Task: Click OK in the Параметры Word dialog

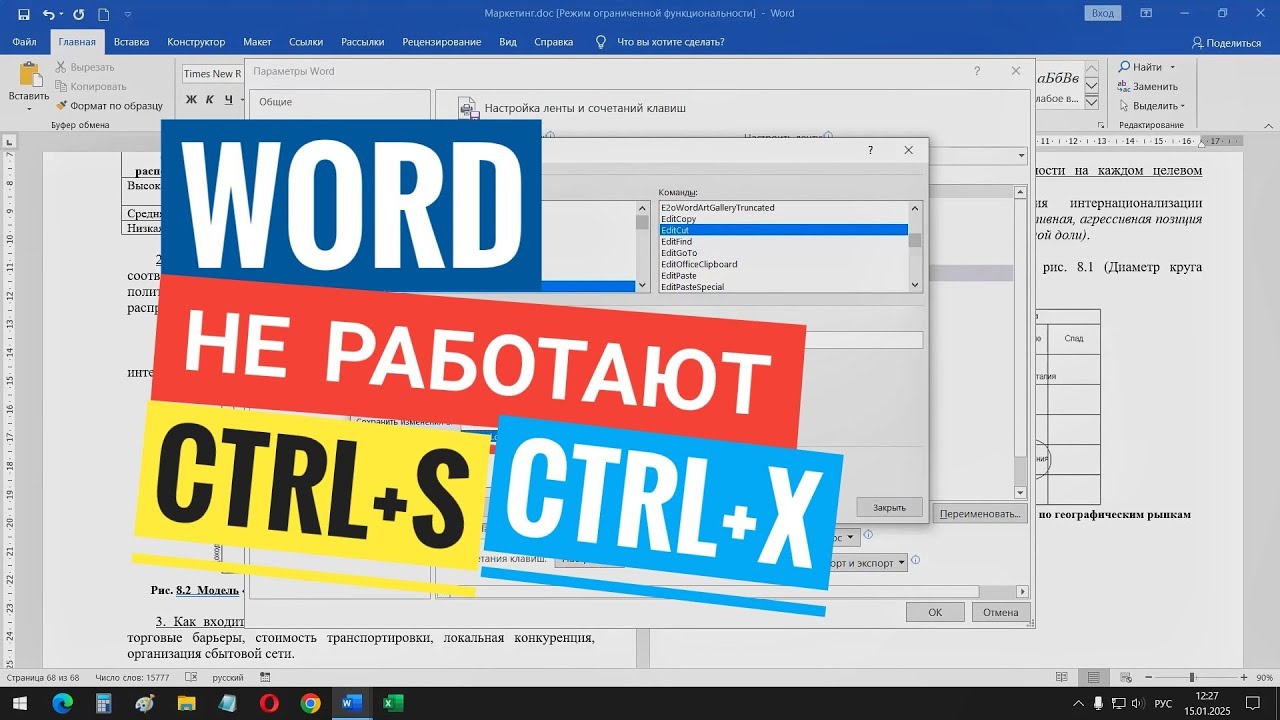Action: click(x=935, y=612)
